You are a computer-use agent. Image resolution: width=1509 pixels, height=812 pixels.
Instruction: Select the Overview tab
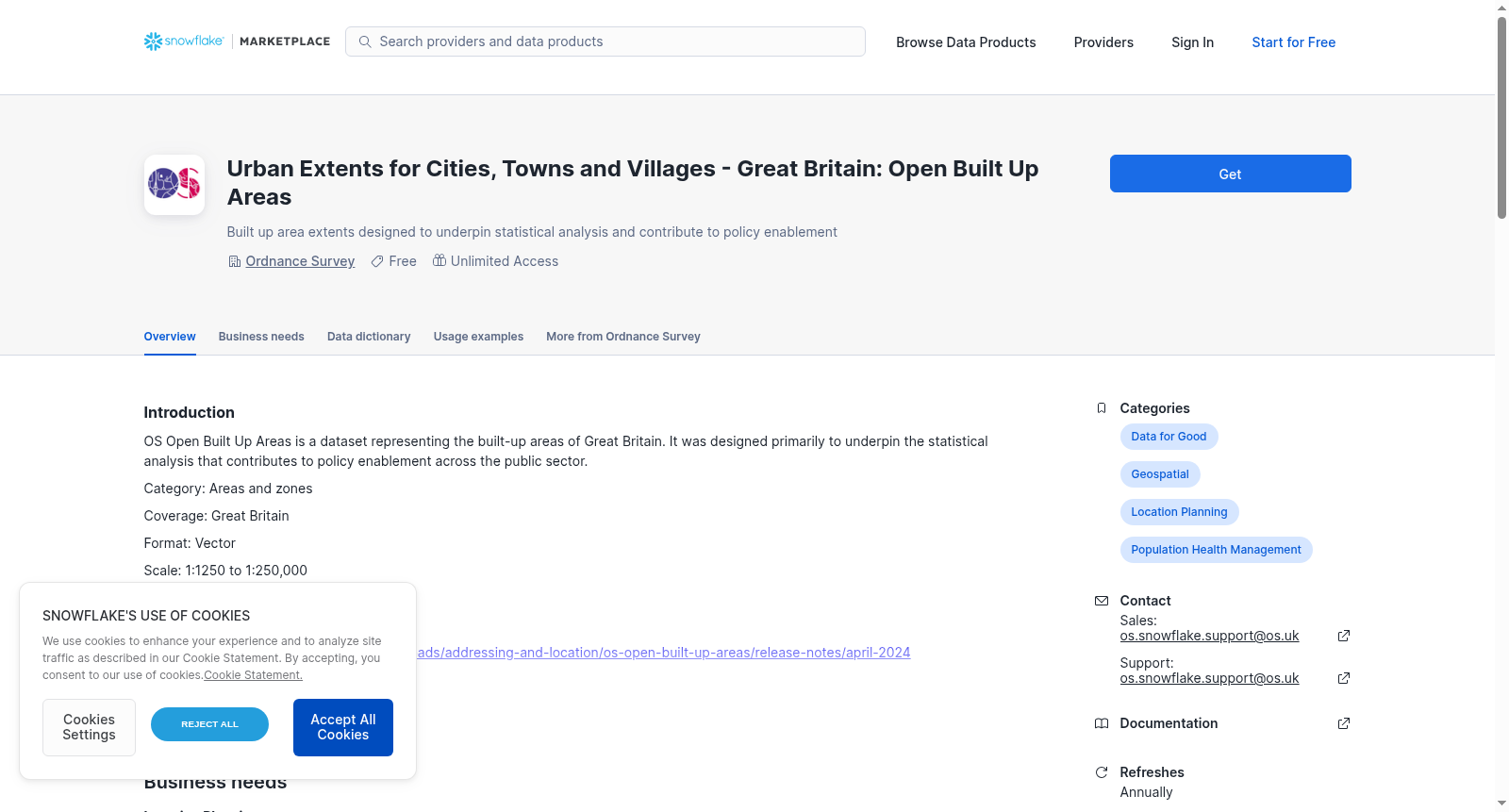(x=170, y=337)
